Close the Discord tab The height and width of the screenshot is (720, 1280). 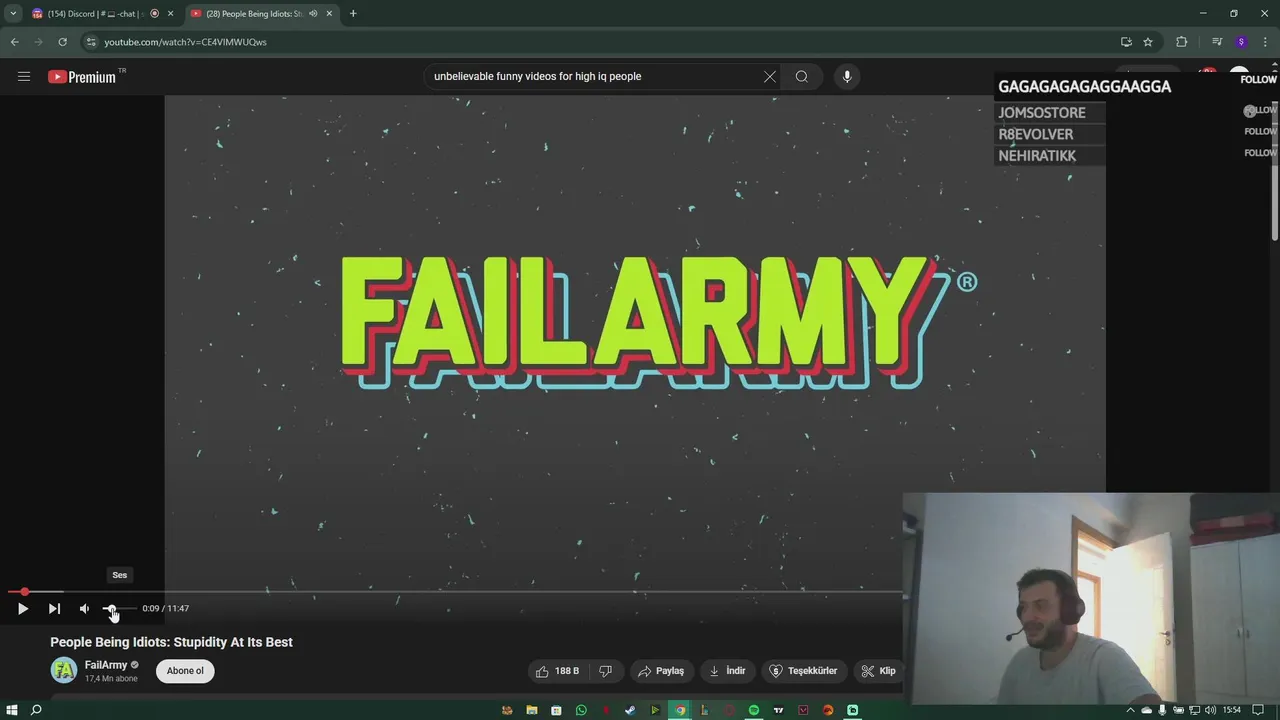coord(170,14)
